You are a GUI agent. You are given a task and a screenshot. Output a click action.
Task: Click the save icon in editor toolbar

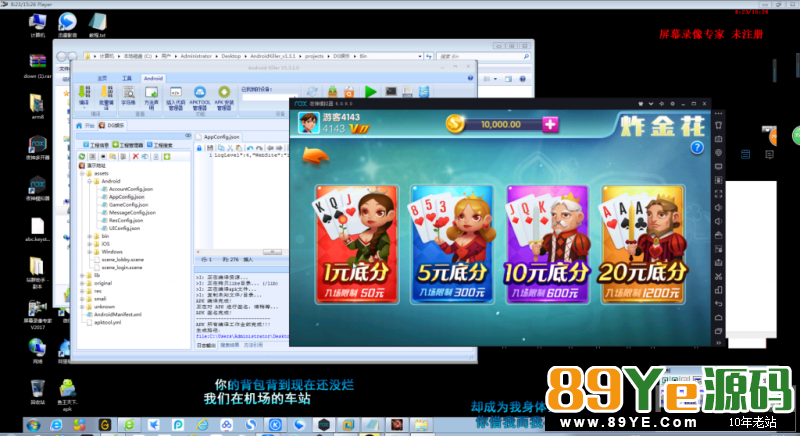210,148
